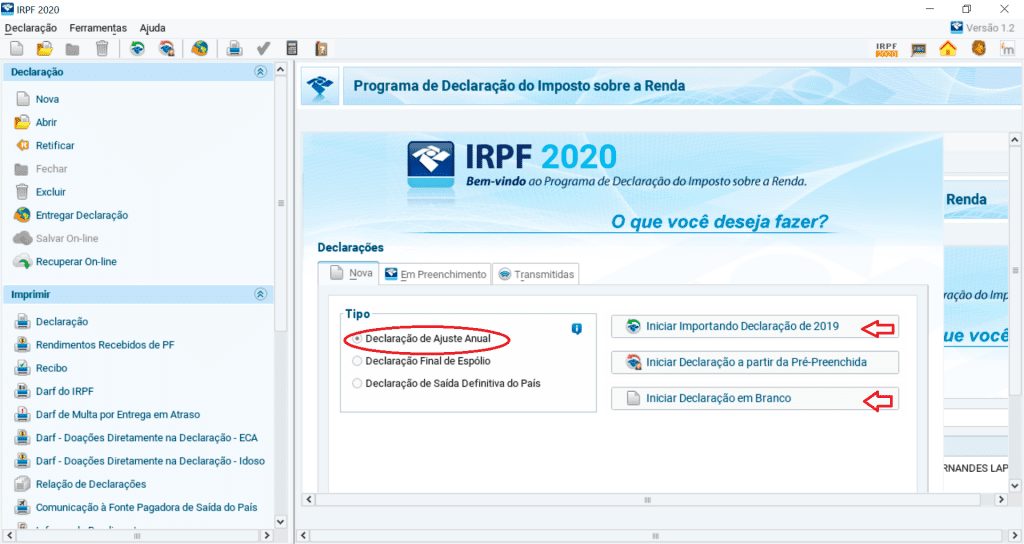Click Nova in Declaração sidebar panel
Image resolution: width=1024 pixels, height=544 pixels.
47,99
